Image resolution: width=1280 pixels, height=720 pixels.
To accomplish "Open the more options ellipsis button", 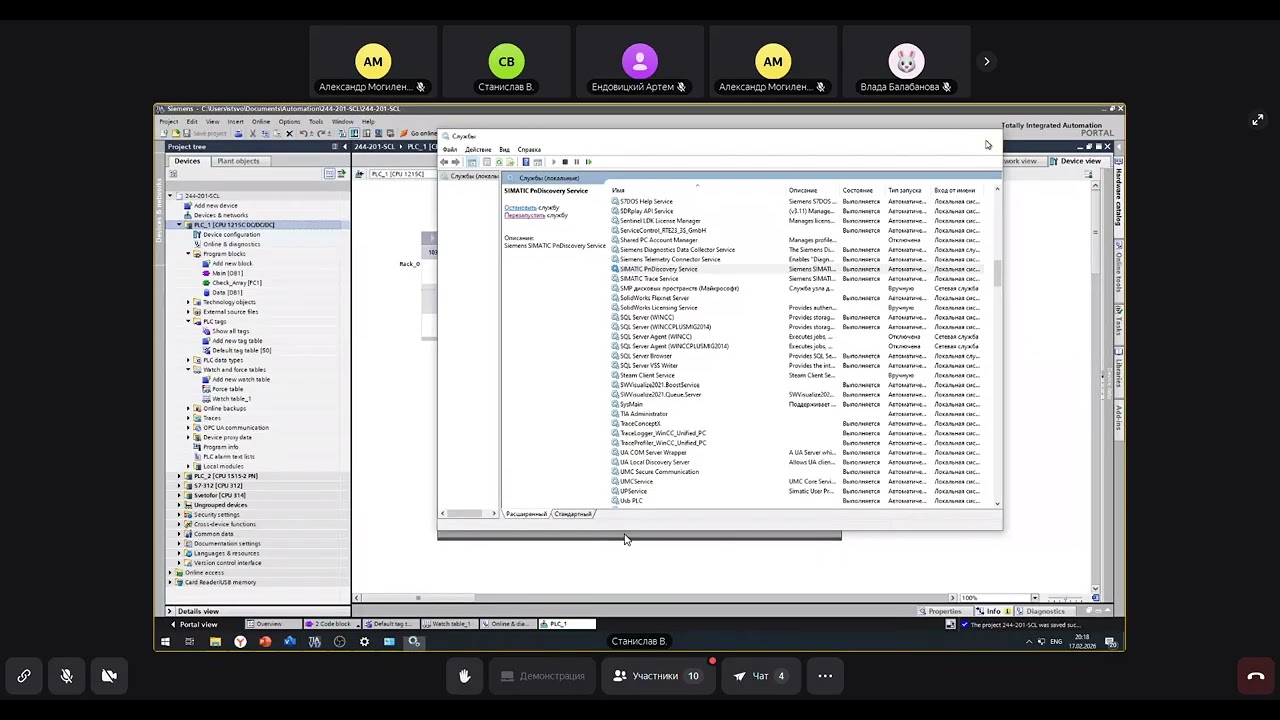I will click(825, 676).
